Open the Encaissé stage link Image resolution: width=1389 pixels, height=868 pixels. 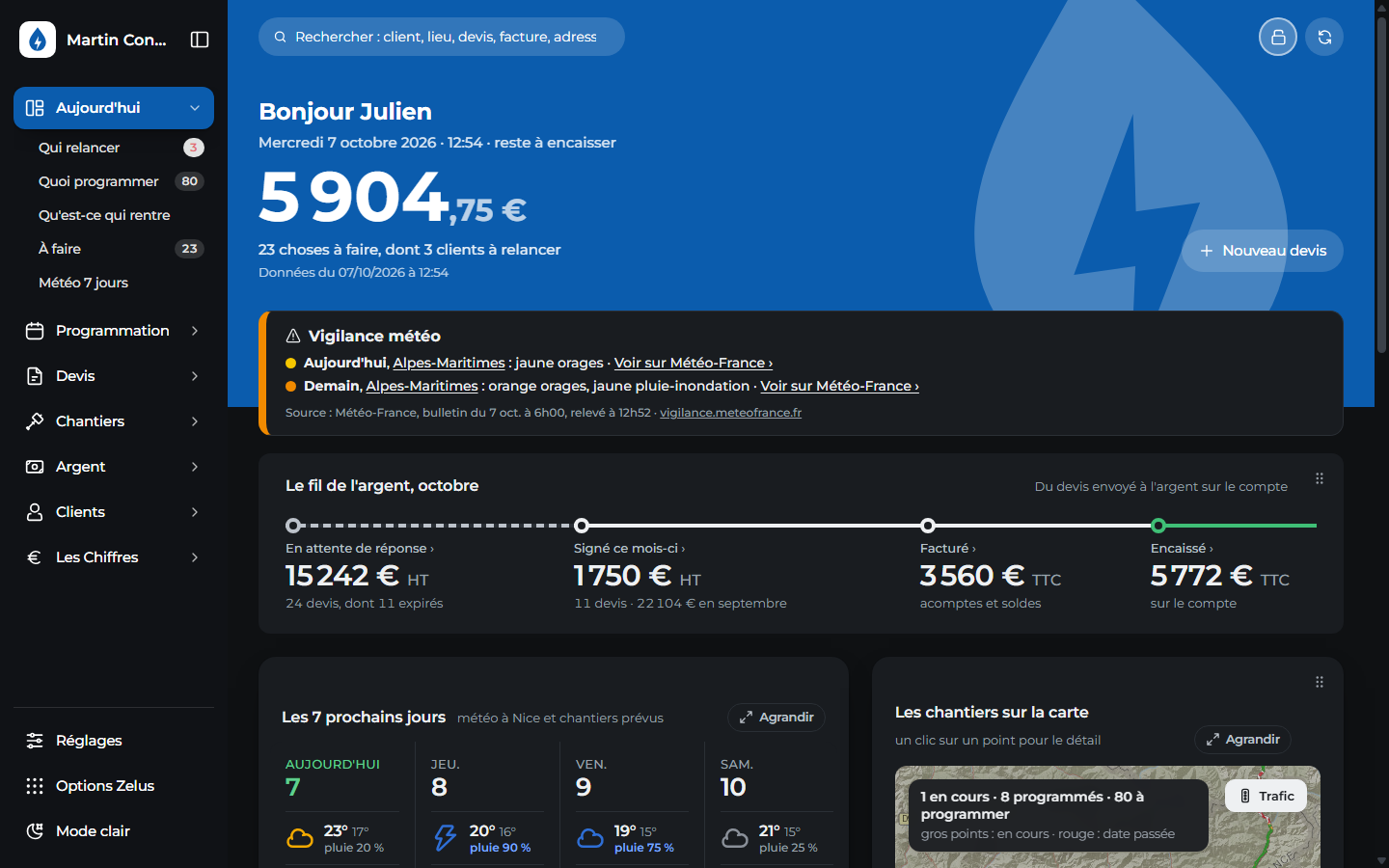pos(1182,549)
